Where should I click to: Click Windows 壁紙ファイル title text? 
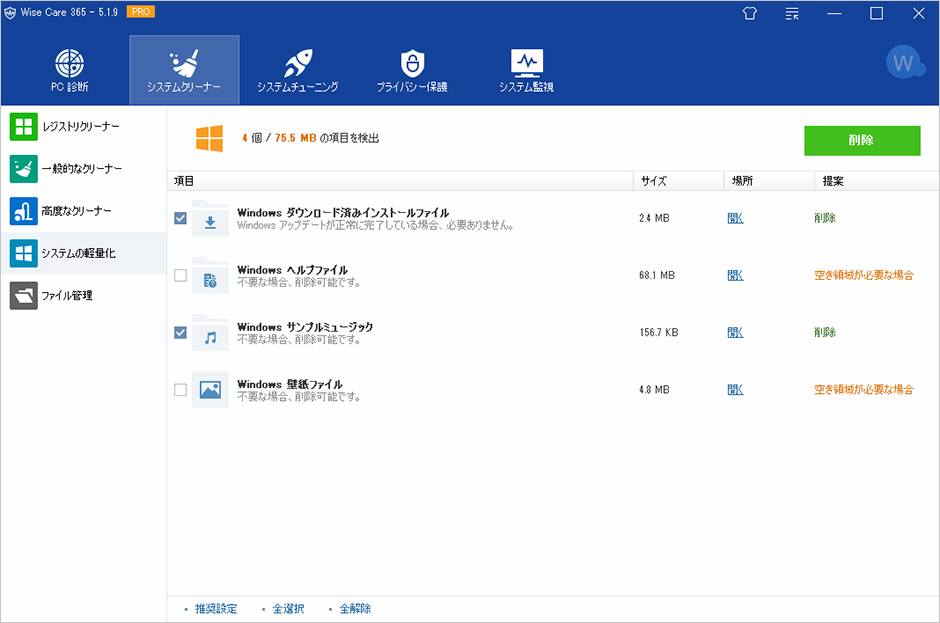[290, 384]
